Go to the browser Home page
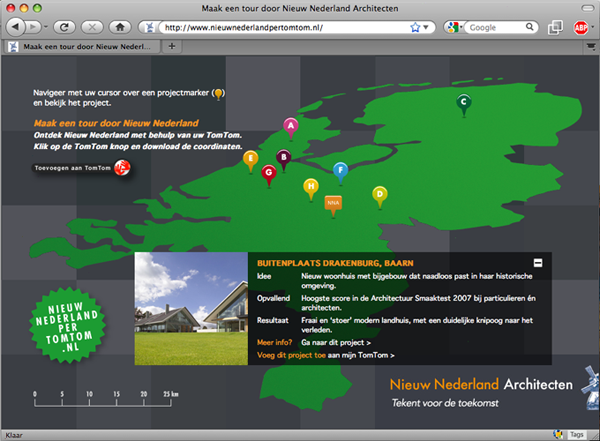The width and height of the screenshot is (600, 441). (120, 27)
